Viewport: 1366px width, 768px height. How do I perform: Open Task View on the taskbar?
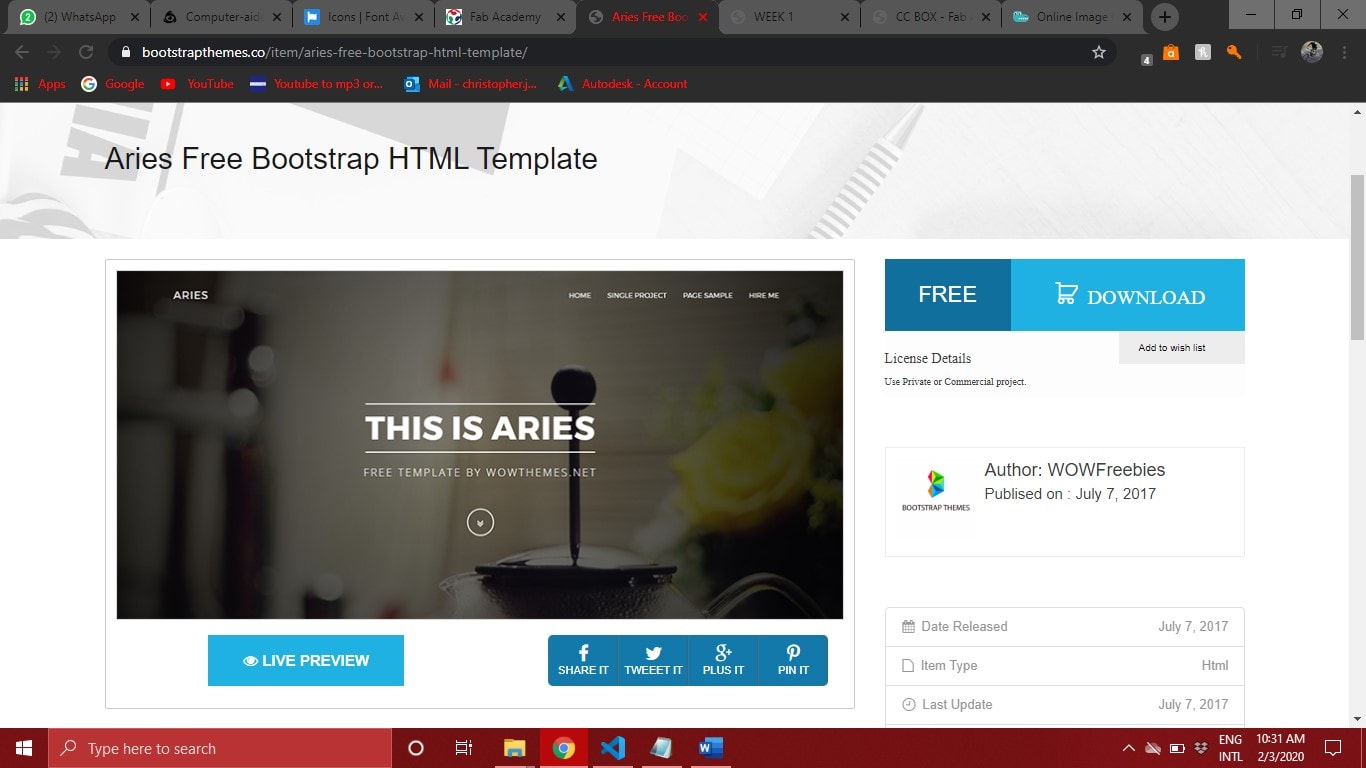(x=464, y=748)
